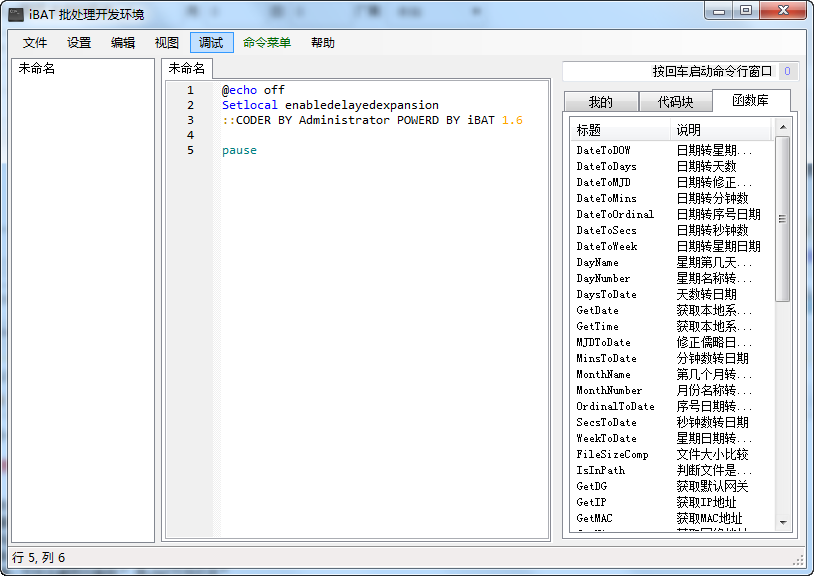Click the function list scrollbar thumb
Screen dimensions: 814x576
click(x=783, y=219)
